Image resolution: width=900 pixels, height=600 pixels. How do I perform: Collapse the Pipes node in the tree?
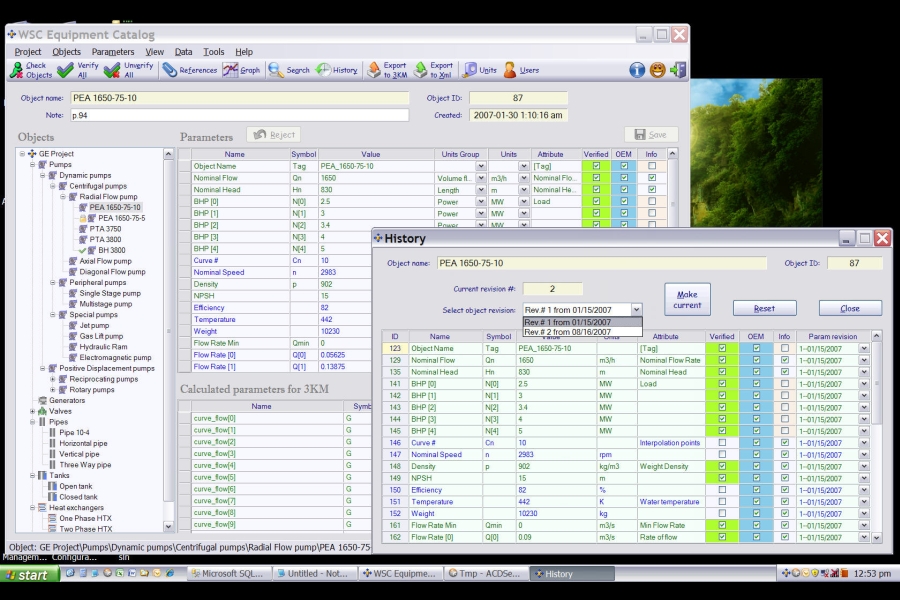[x=33, y=422]
